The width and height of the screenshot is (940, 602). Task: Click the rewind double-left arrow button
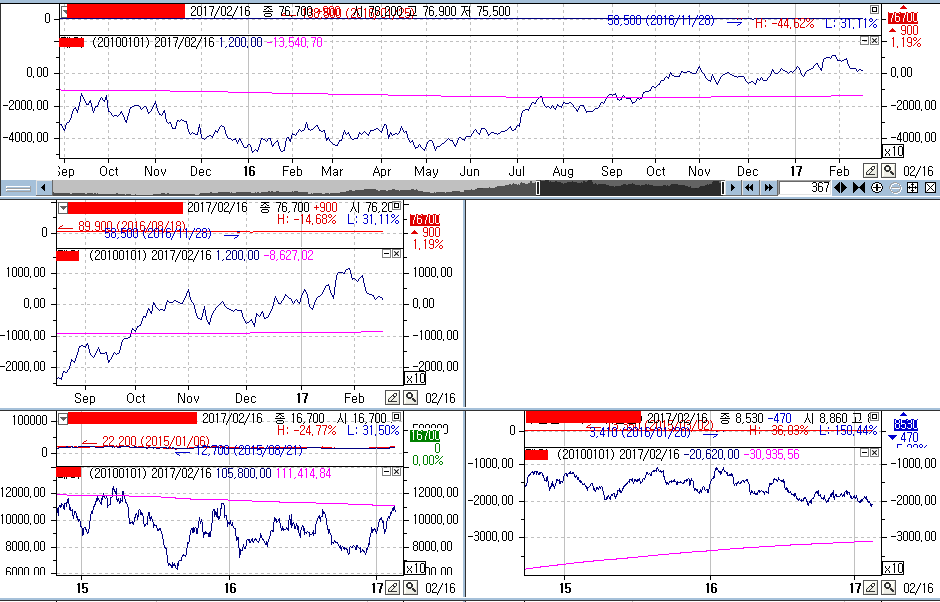749,187
